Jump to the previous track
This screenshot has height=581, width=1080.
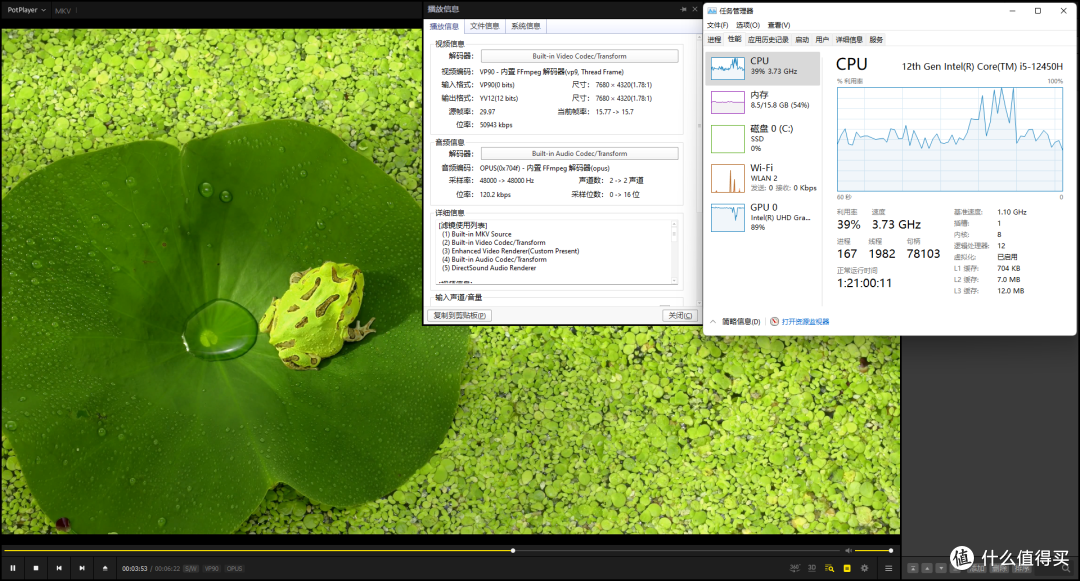(x=59, y=568)
